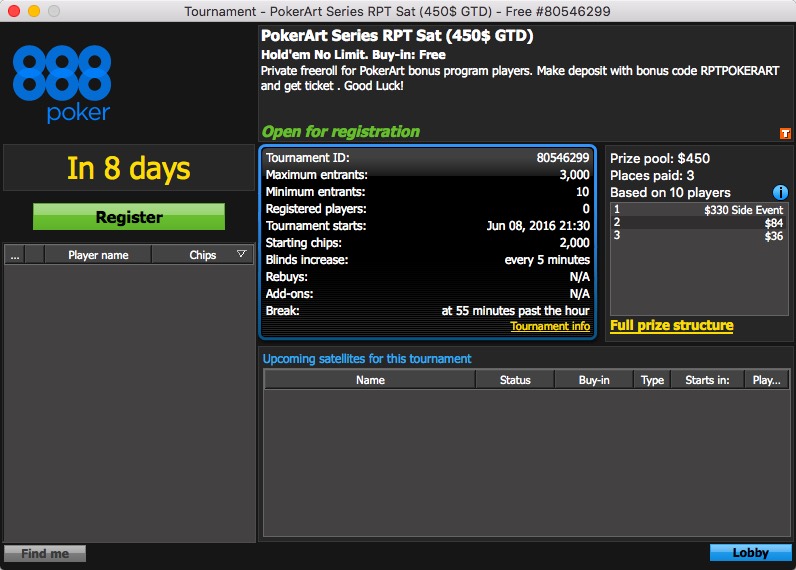Click the 'at 55 minutes past the hour' break value

[515, 311]
